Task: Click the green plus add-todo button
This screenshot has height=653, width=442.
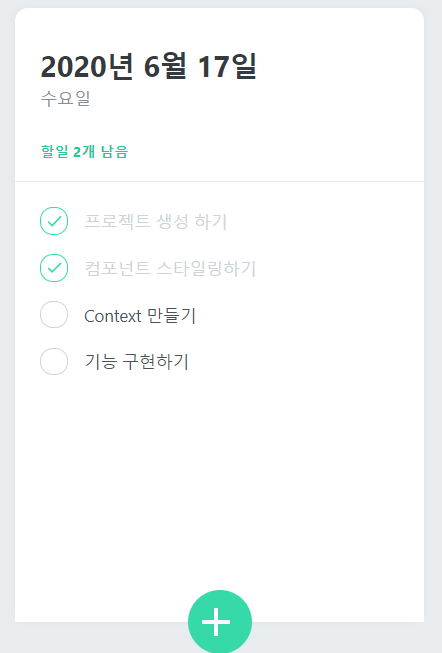Action: 220,621
